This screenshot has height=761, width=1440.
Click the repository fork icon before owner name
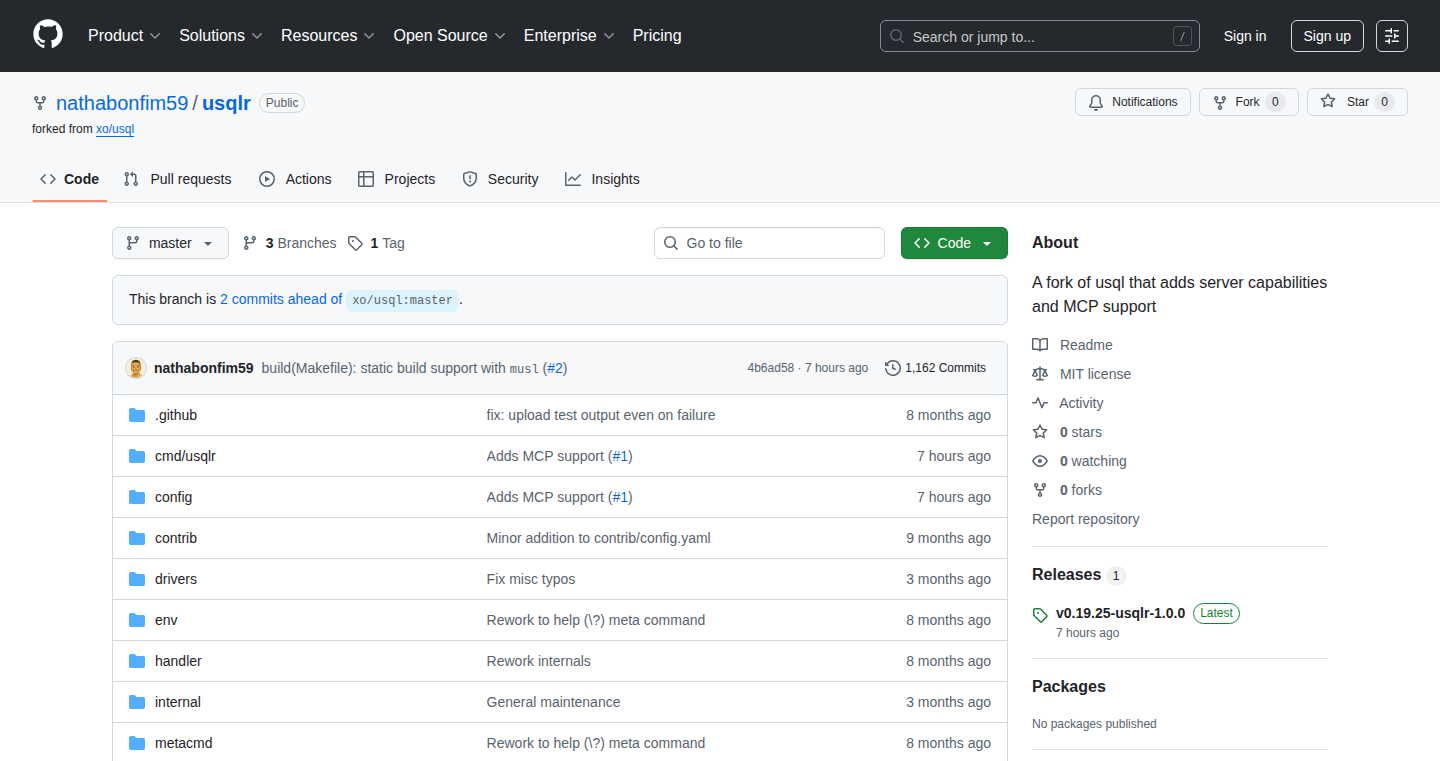pos(40,103)
